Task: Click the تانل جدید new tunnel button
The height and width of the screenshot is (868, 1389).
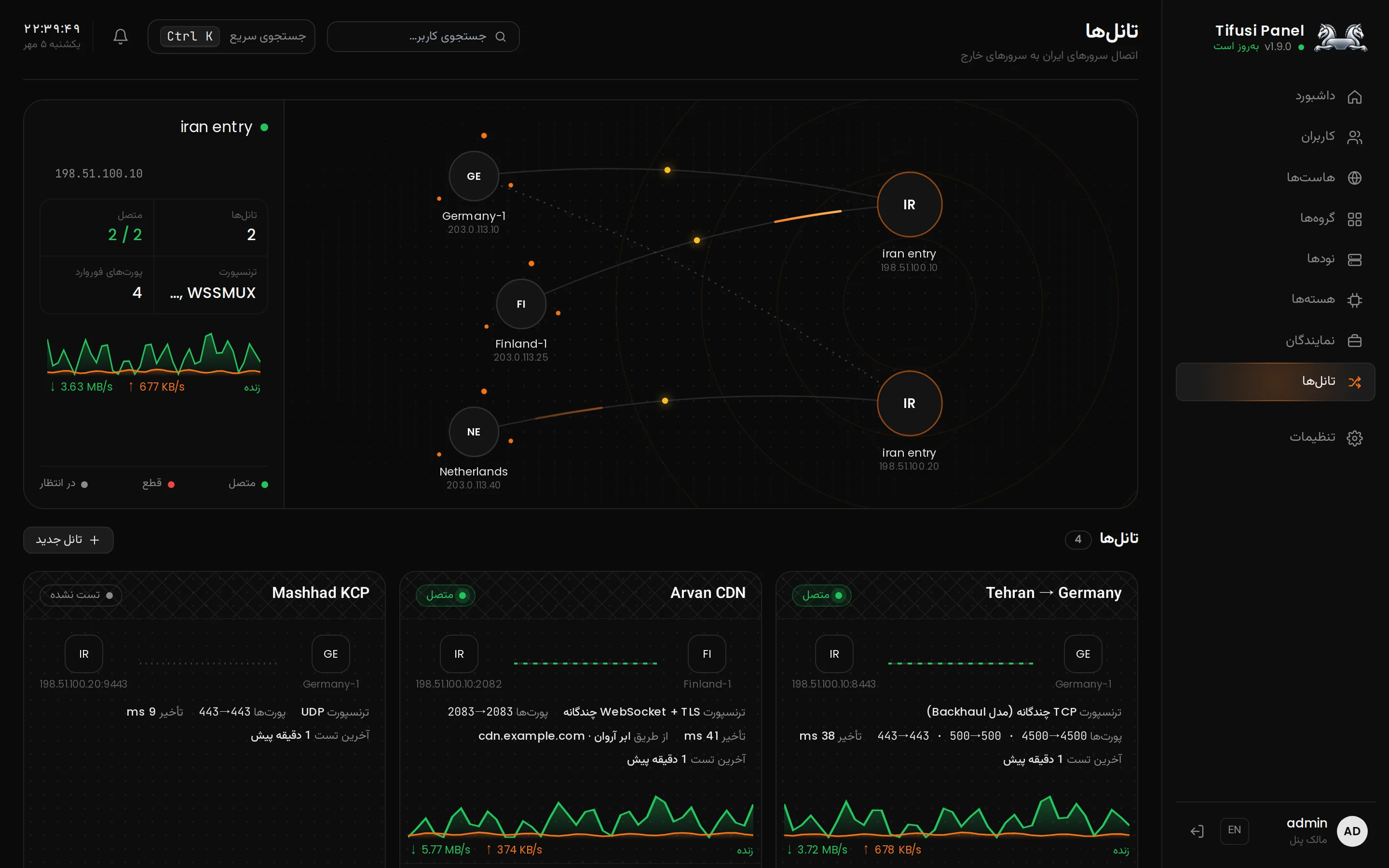Action: [68, 540]
